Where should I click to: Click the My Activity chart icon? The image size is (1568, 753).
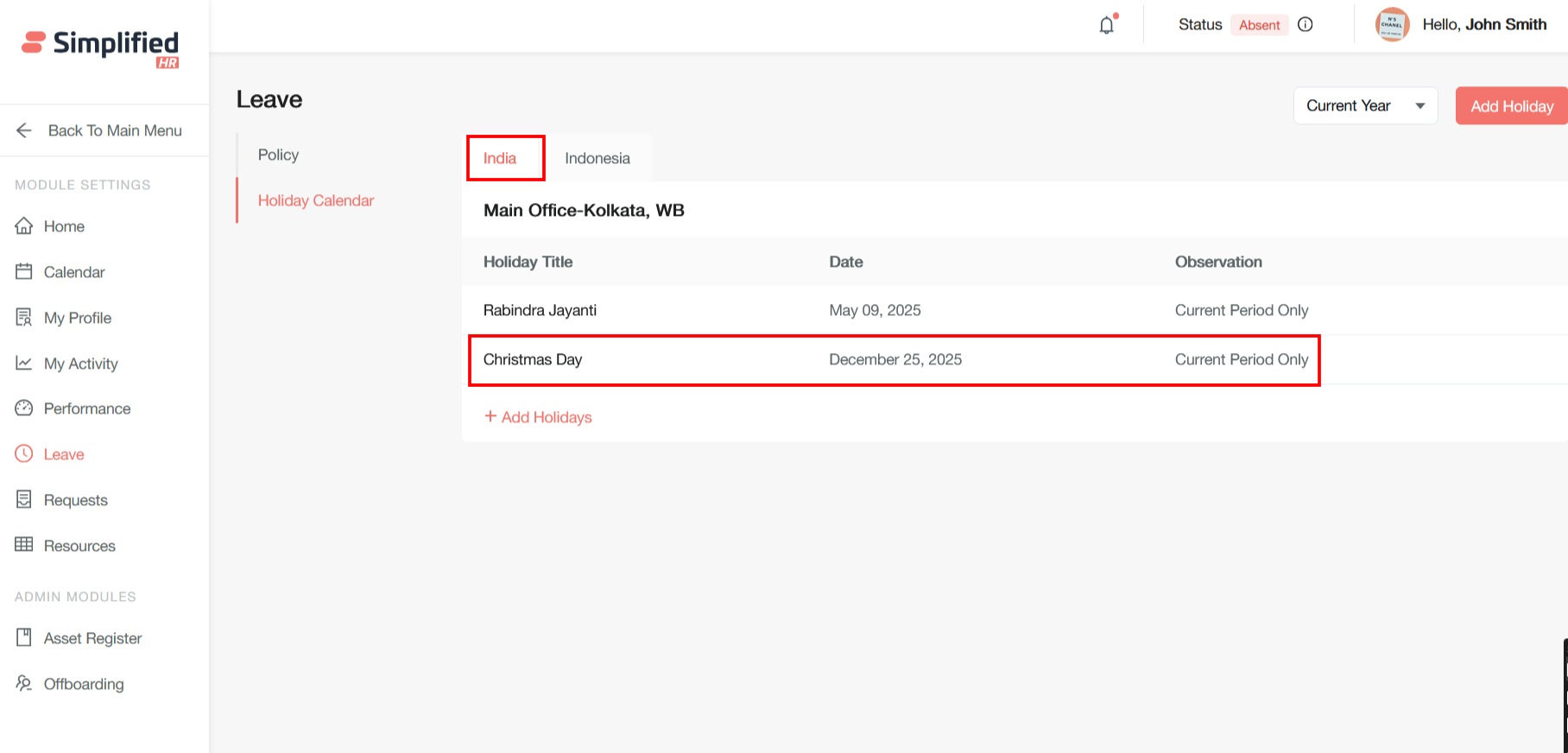24,364
